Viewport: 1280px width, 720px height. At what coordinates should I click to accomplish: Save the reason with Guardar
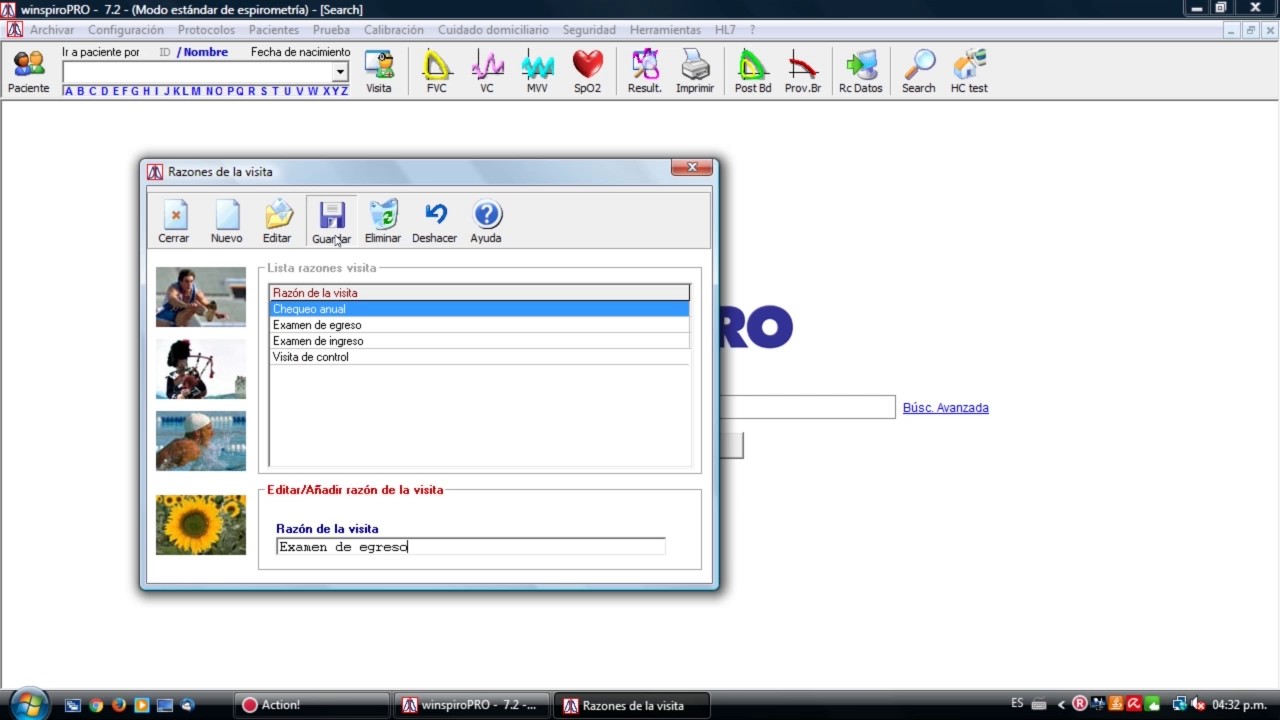(331, 221)
